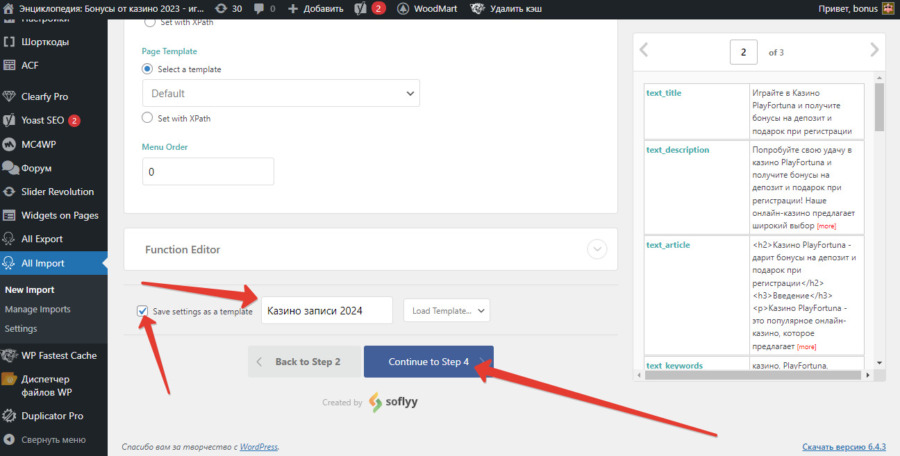
Task: Open the updates icon showing 30
Action: [x=221, y=9]
